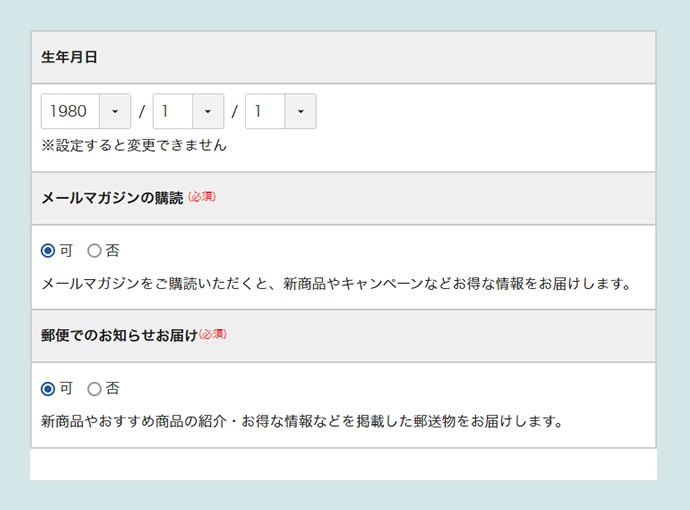
Task: Open the birth day dropdown
Action: [x=266, y=111]
